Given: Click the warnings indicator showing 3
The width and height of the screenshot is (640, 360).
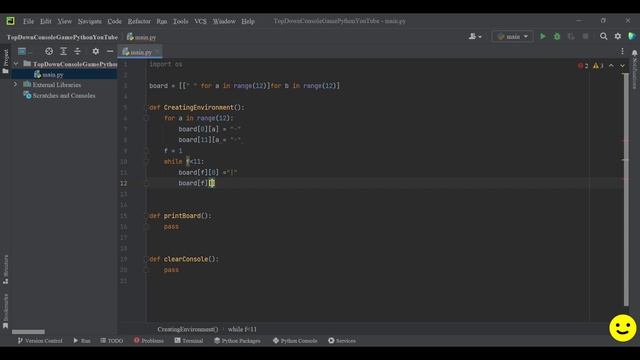Looking at the screenshot, I should pyautogui.click(x=598, y=66).
